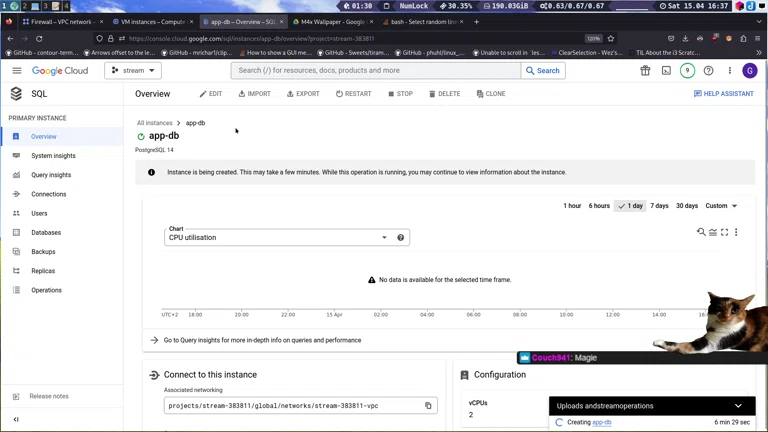This screenshot has height=432, width=768.
Task: Open the help question mark menu
Action: tap(708, 71)
